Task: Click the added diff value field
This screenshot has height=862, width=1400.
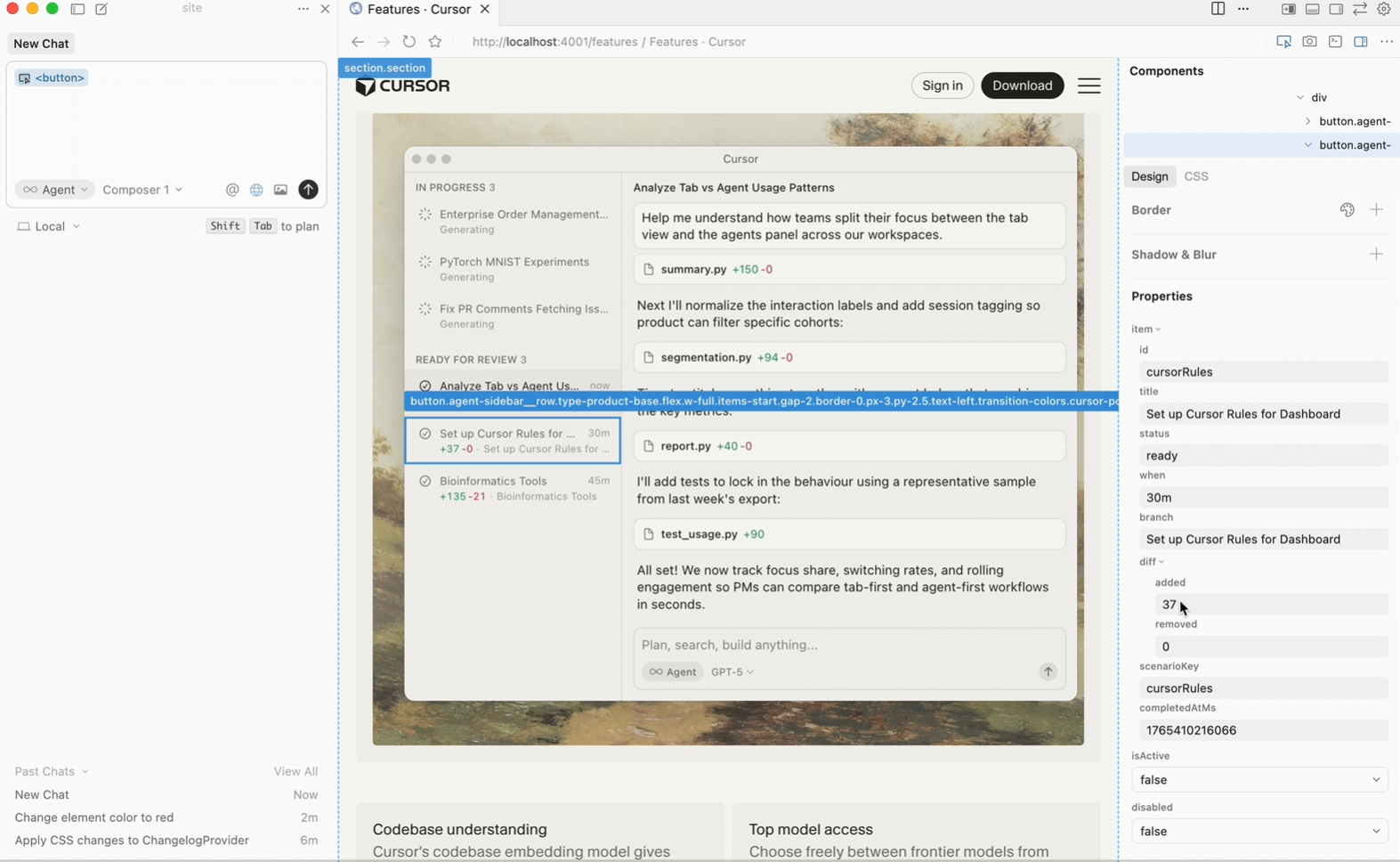Action: coord(1271,605)
